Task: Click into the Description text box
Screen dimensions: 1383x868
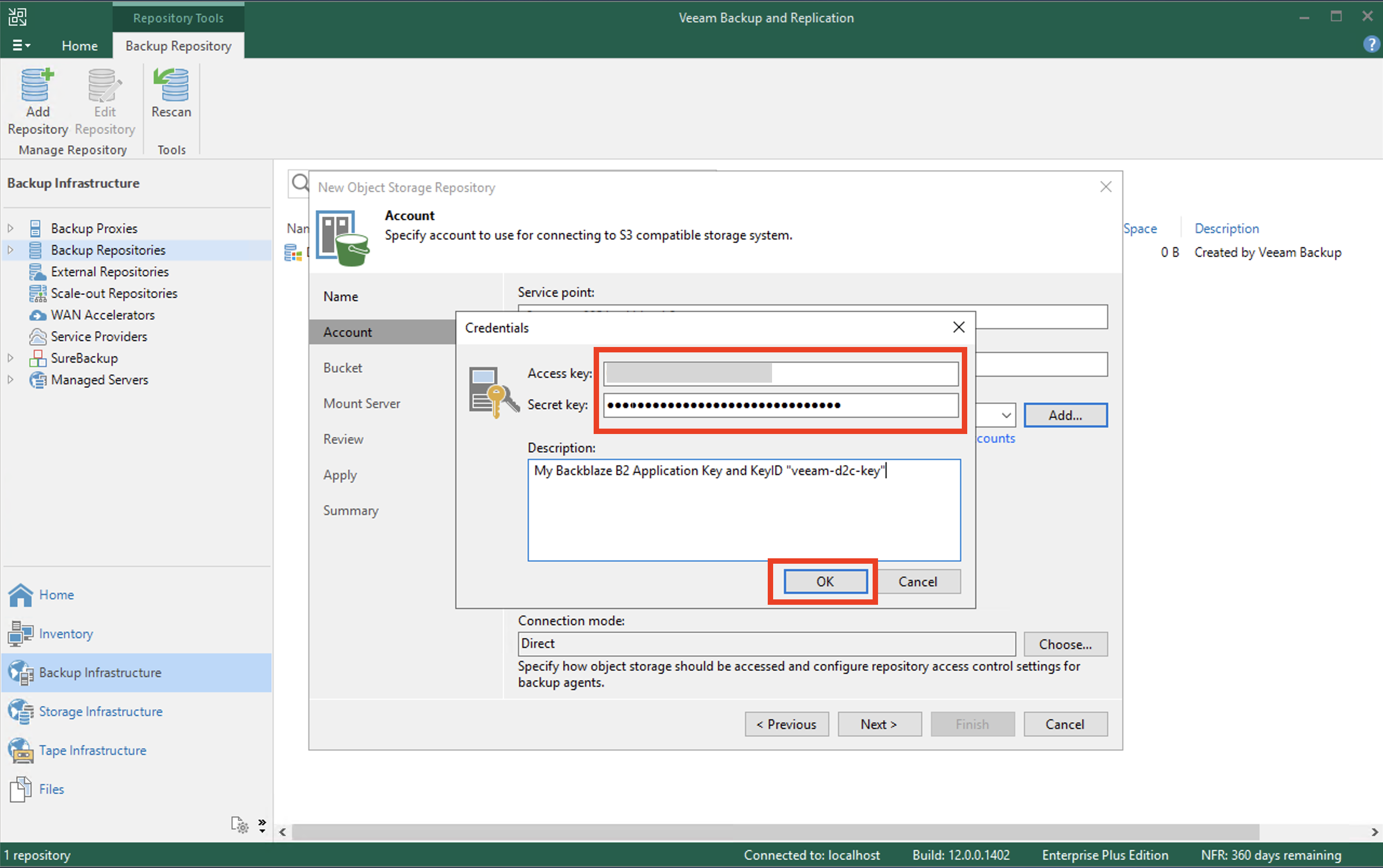Action: point(743,510)
